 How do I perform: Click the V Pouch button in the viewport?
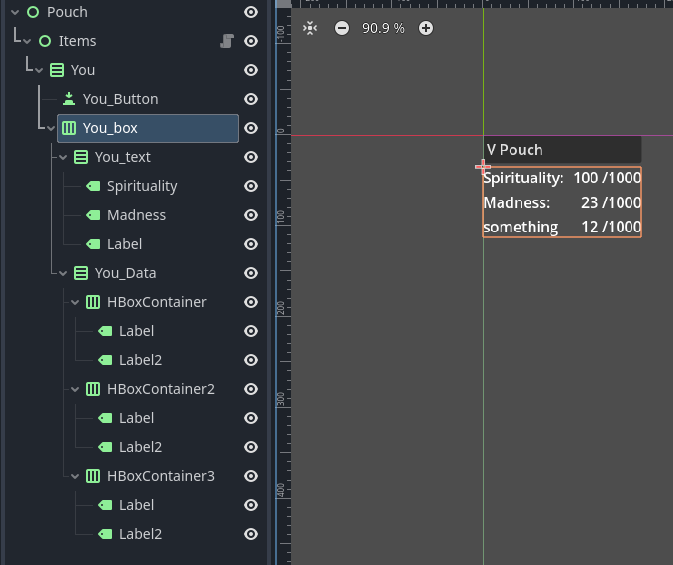point(515,150)
